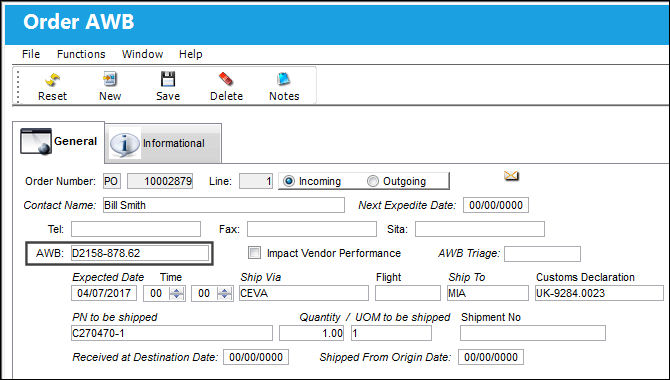Click the AWB Triage label
The width and height of the screenshot is (670, 380).
(469, 253)
